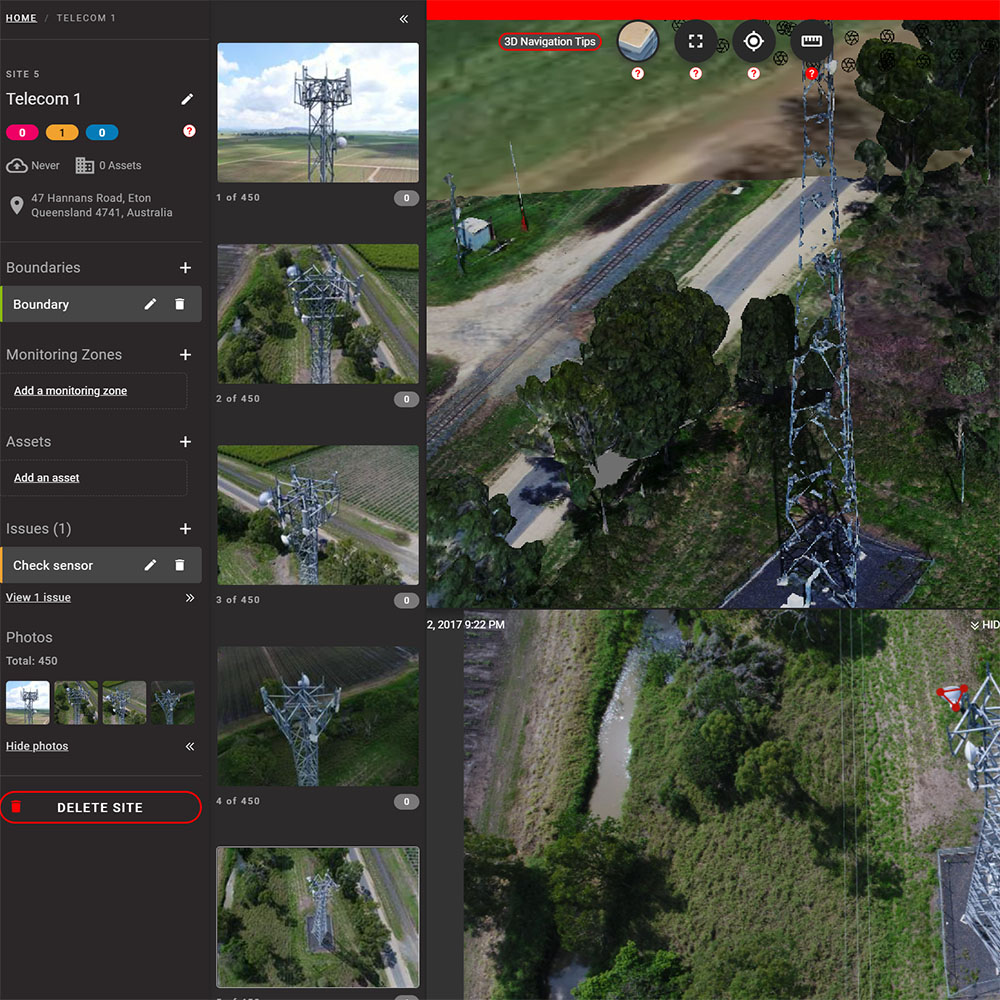
Task: Open second small thumbnail in Photos section
Action: [76, 703]
